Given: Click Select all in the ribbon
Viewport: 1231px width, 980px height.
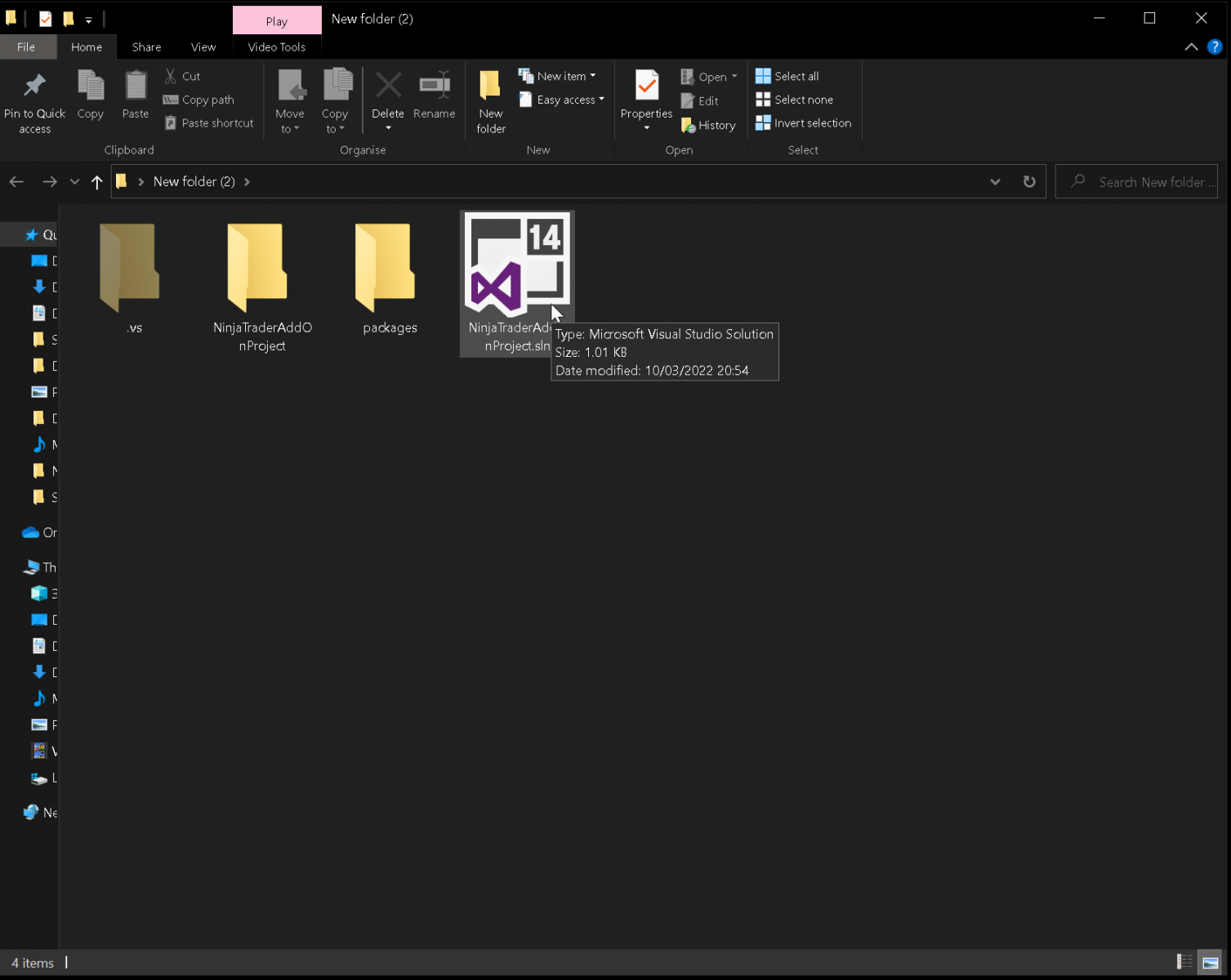Looking at the screenshot, I should pos(787,76).
